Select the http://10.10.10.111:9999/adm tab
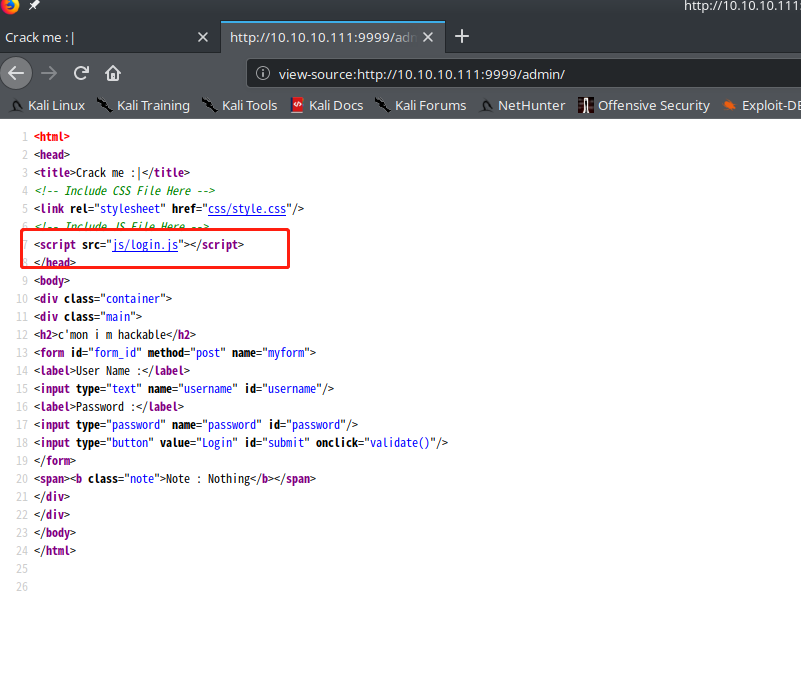Viewport: 801px width, 681px height. 323,37
